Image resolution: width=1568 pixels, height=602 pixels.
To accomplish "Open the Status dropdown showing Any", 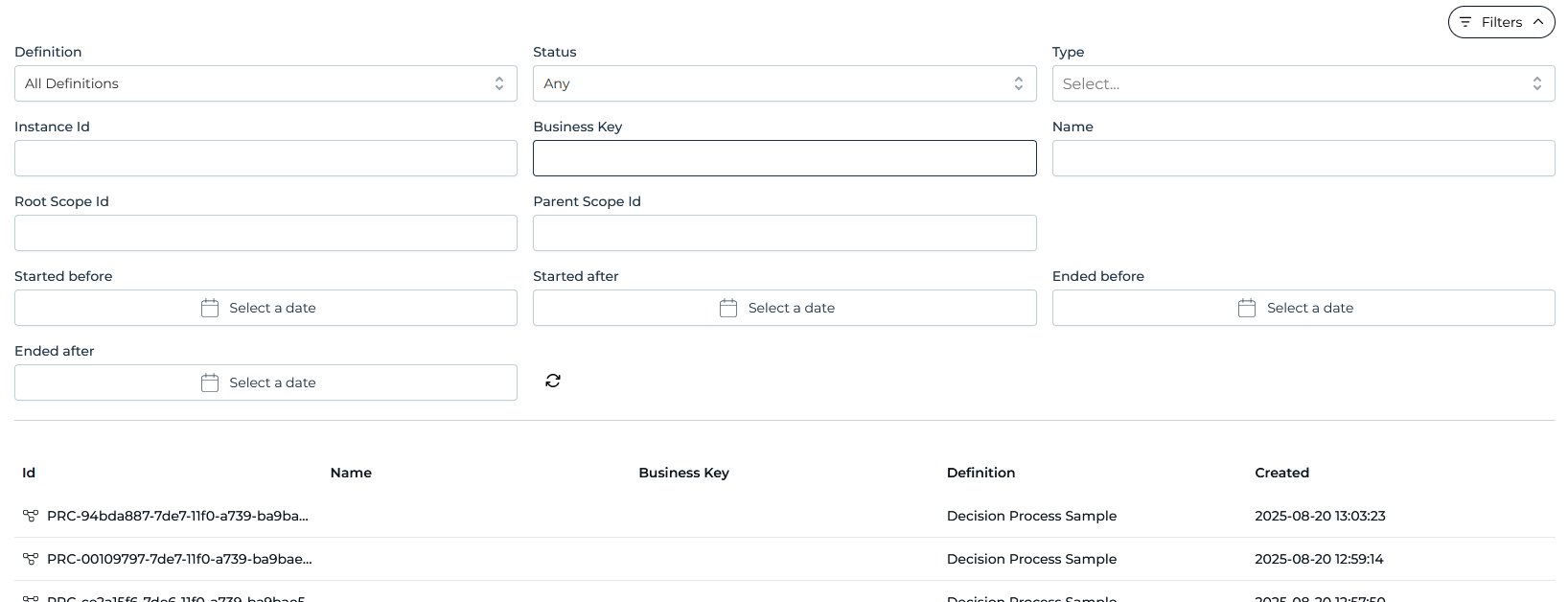I will tap(784, 83).
